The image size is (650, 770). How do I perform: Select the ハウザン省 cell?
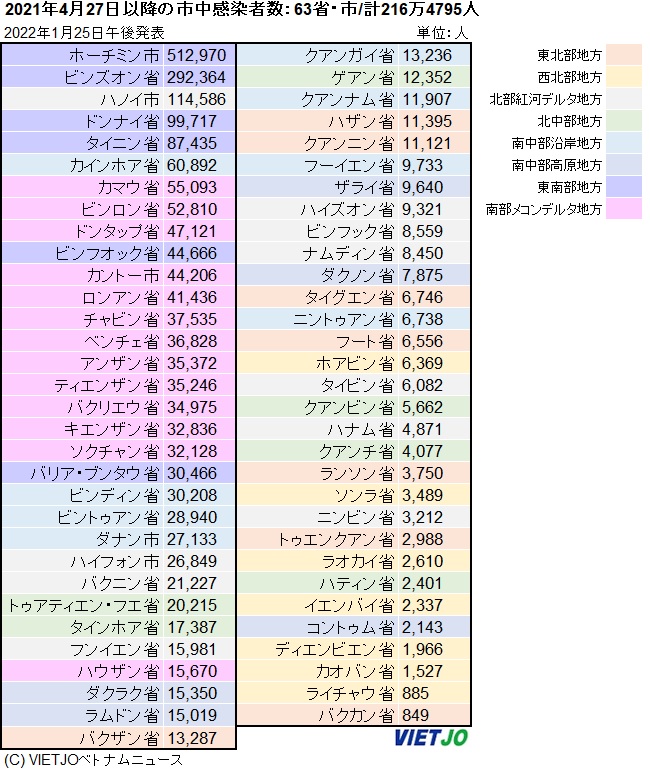point(82,671)
